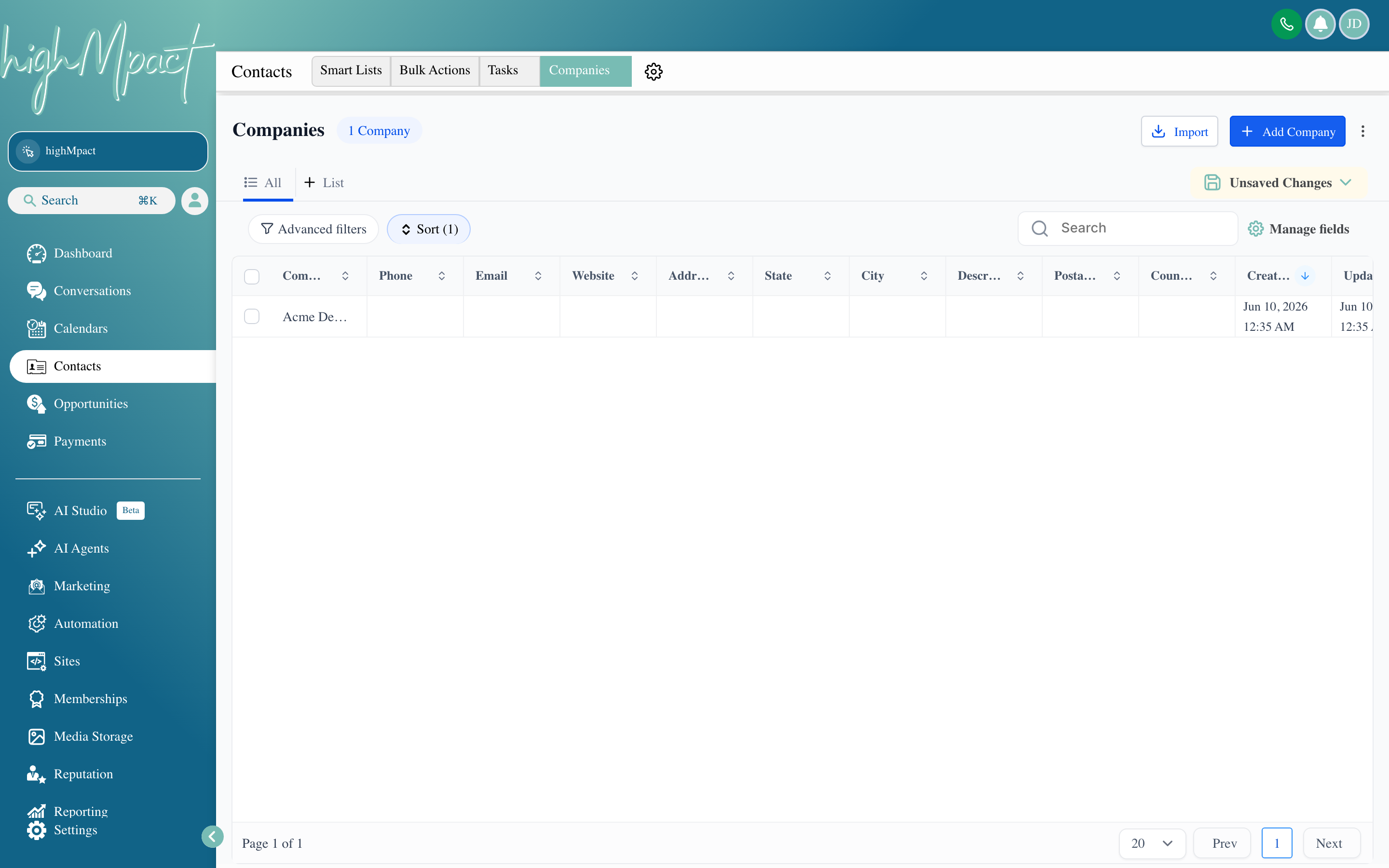Open the notifications bell icon
The image size is (1389, 868).
(1320, 24)
